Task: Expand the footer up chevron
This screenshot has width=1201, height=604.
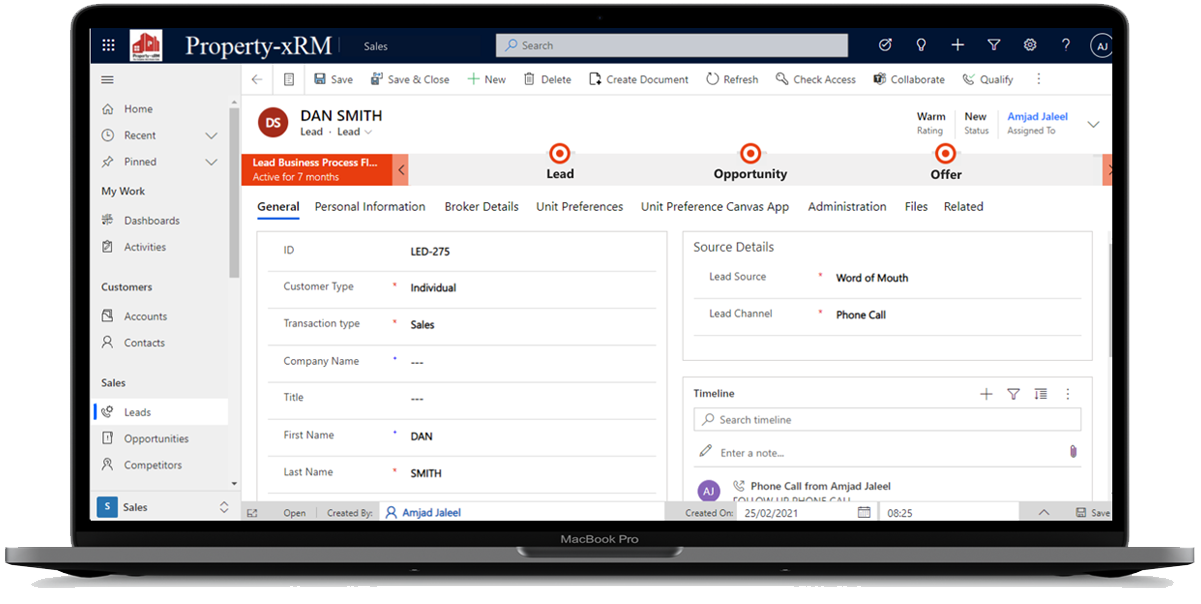Action: pyautogui.click(x=1043, y=512)
